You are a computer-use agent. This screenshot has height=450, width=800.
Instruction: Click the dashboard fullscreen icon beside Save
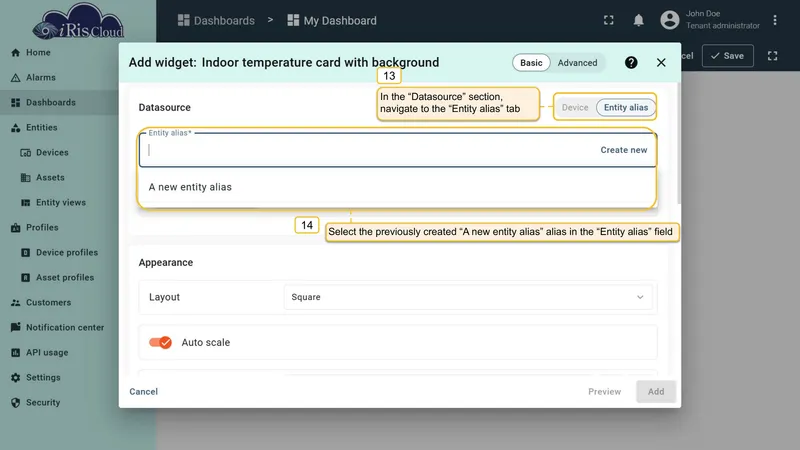772,56
